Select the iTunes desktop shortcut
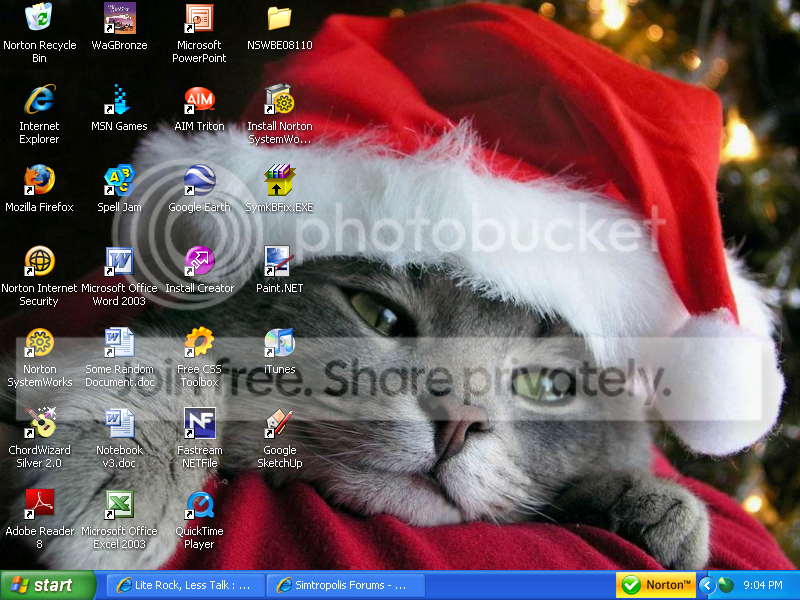 279,342
